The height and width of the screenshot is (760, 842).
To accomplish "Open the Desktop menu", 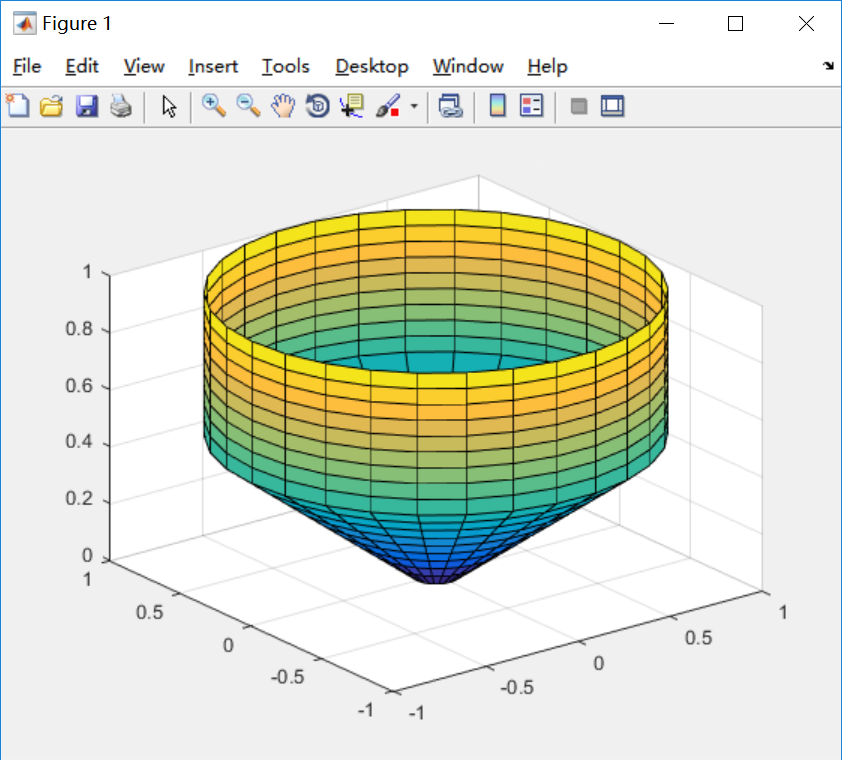I will [372, 67].
